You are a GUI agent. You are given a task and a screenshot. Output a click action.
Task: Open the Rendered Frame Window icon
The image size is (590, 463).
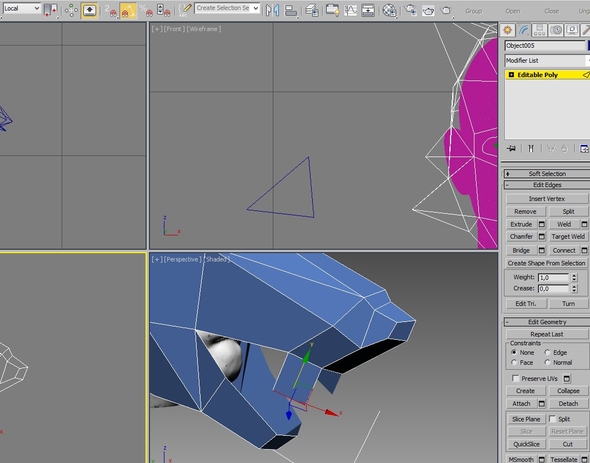(x=428, y=10)
